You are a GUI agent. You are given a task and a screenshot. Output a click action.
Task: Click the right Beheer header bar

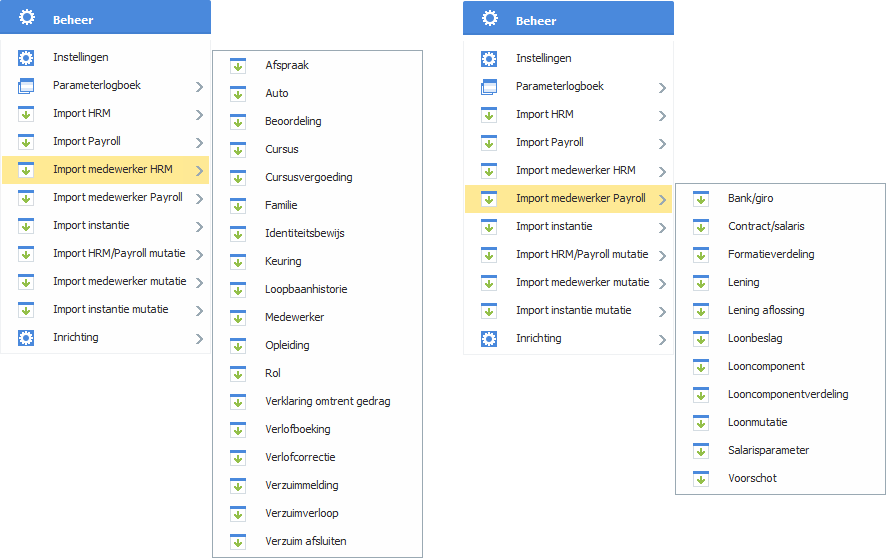coord(568,18)
